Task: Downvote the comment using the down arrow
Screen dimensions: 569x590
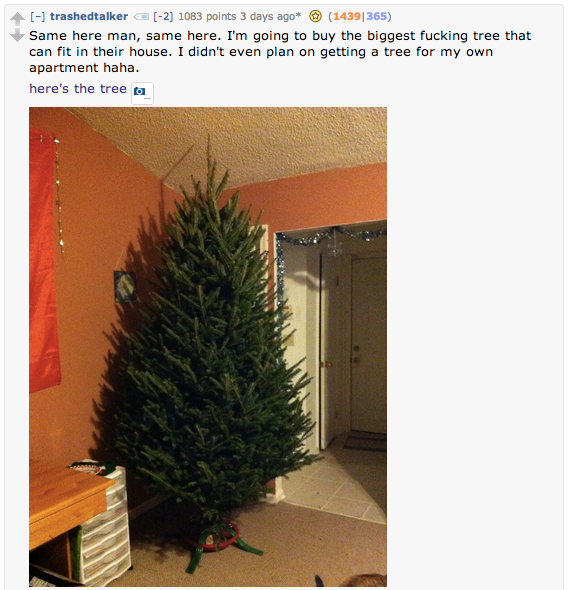Action: coord(17,35)
